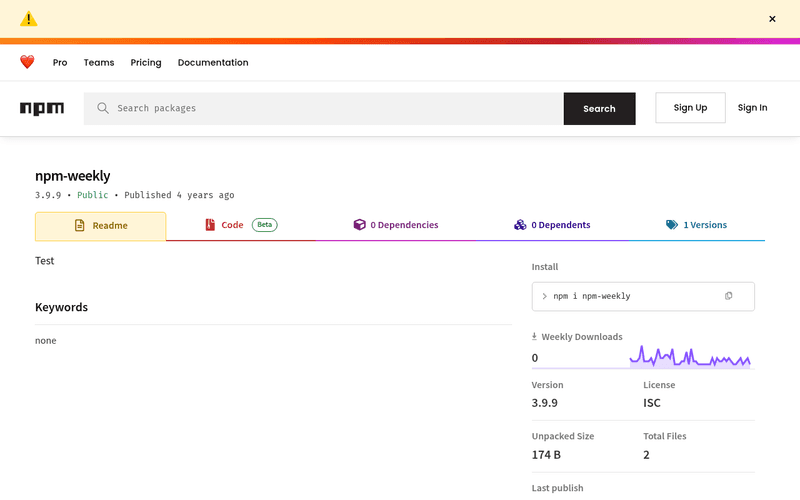
Task: Click the Sign In link
Action: pyautogui.click(x=753, y=108)
